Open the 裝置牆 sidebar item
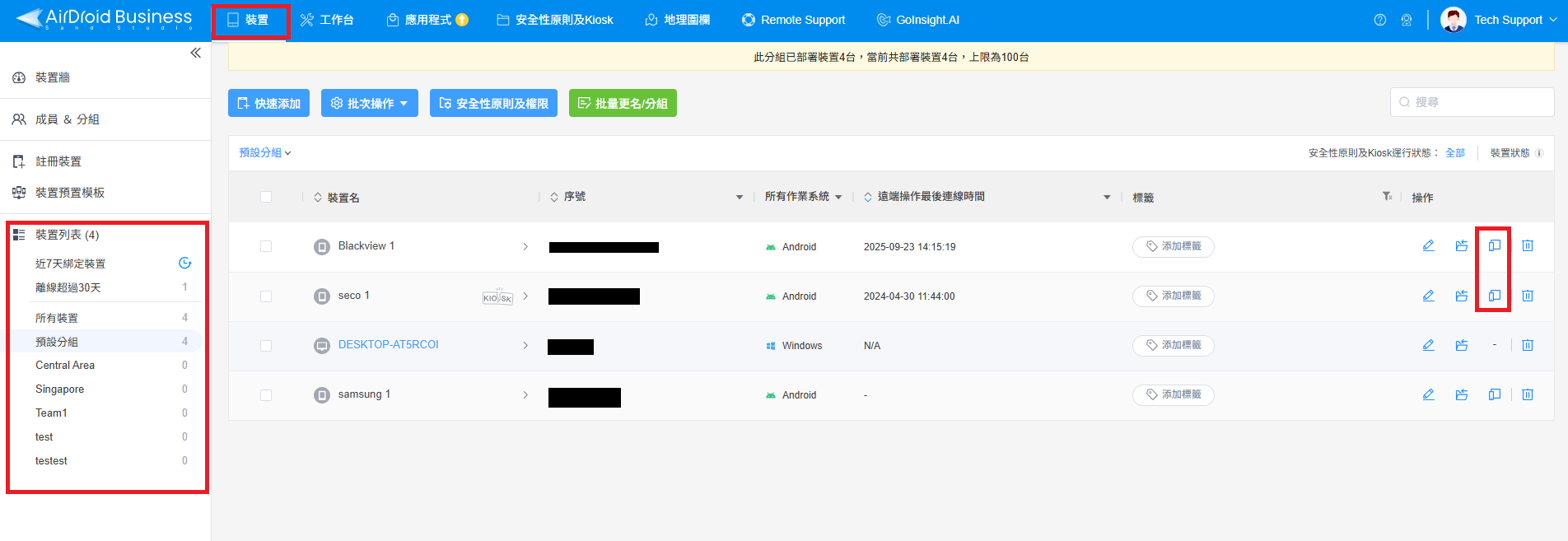 [53, 77]
